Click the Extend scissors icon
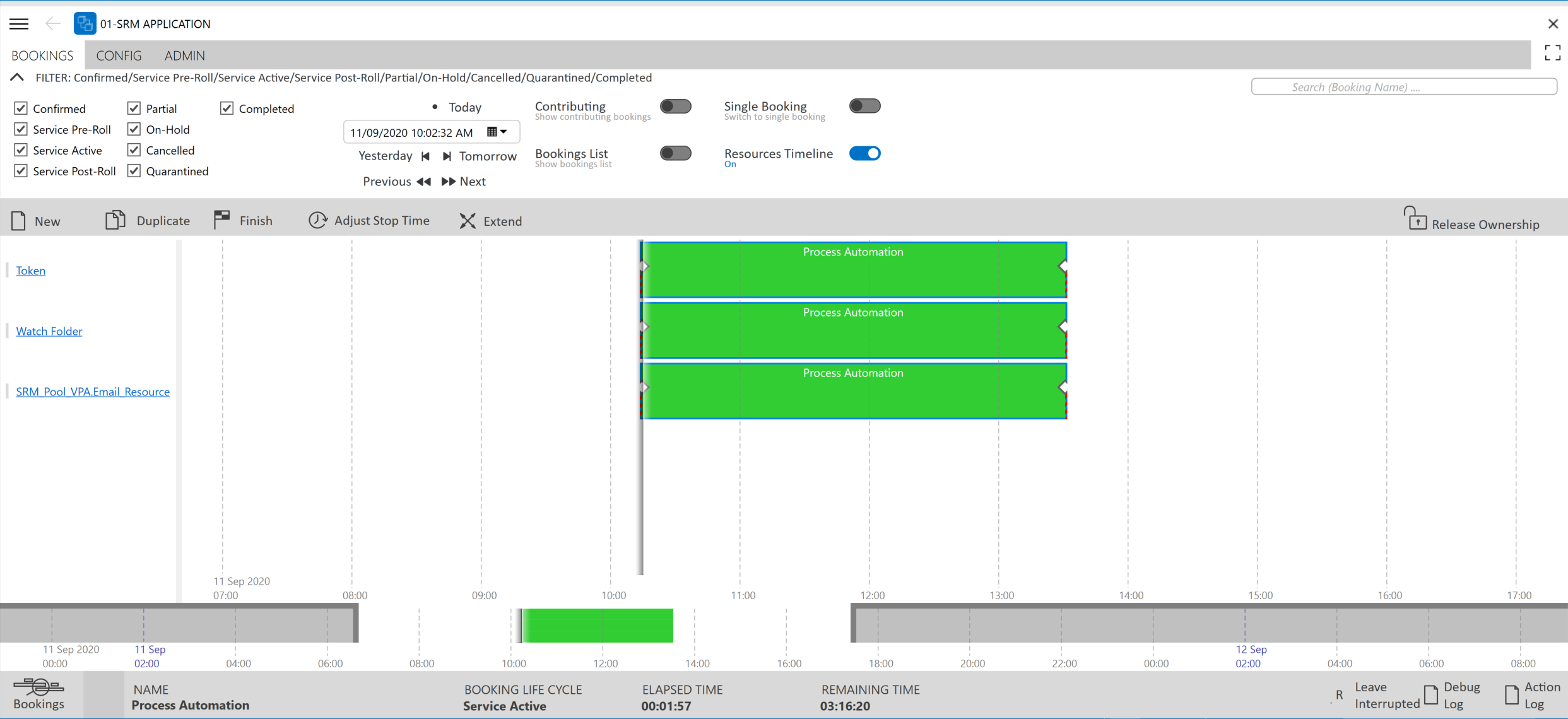The image size is (1568, 719). tap(467, 220)
